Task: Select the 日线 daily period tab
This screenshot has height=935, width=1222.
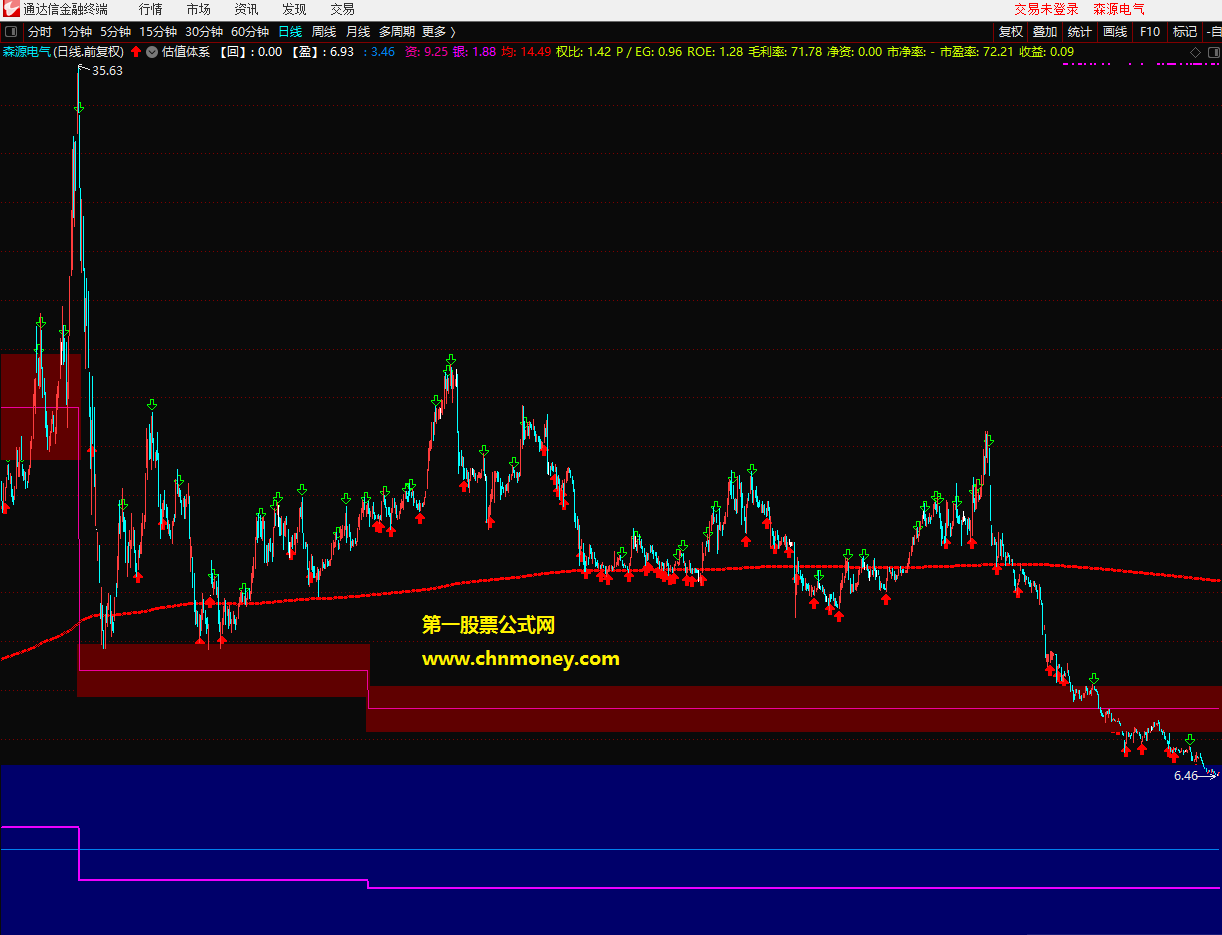Action: [x=290, y=32]
